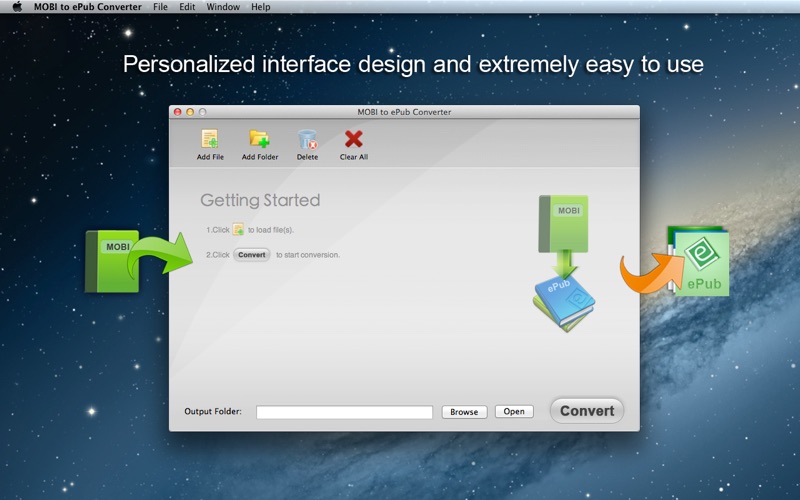Click the Getting Started heading
The image size is (800, 500).
click(x=260, y=200)
